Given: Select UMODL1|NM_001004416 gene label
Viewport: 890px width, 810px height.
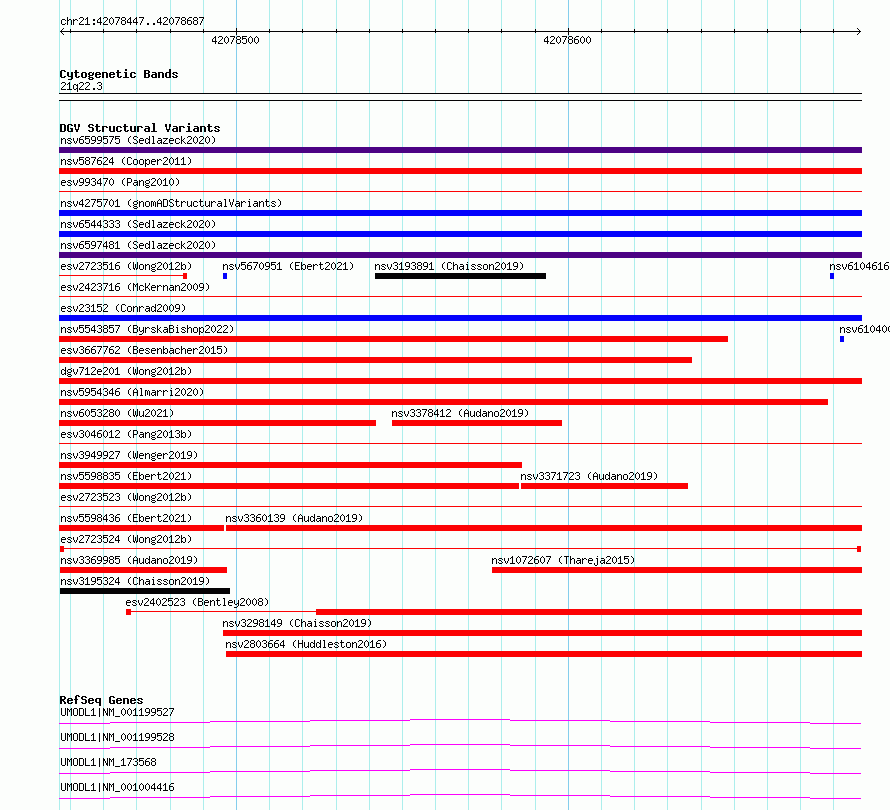Looking at the screenshot, I should click(x=117, y=787).
